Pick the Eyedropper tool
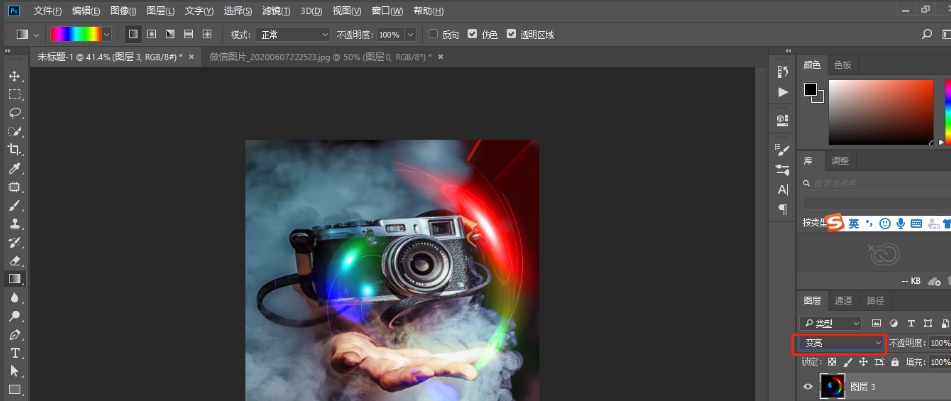This screenshot has height=401, width=951. tap(15, 168)
